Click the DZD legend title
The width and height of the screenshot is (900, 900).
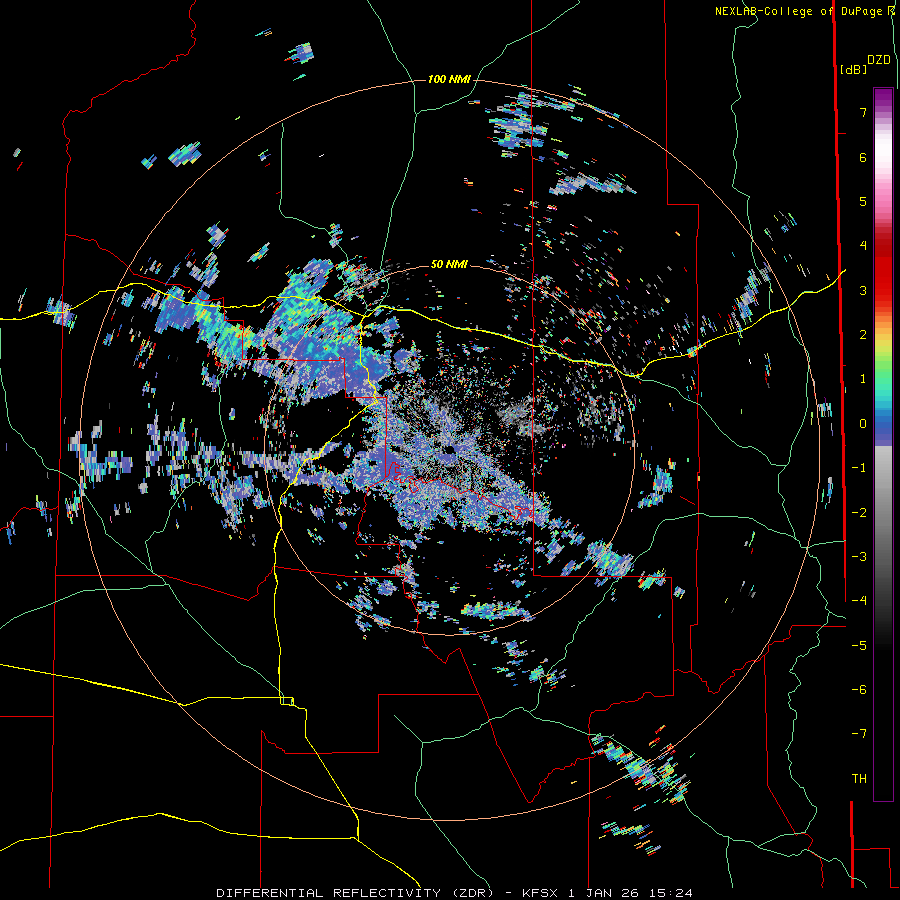[x=879, y=60]
